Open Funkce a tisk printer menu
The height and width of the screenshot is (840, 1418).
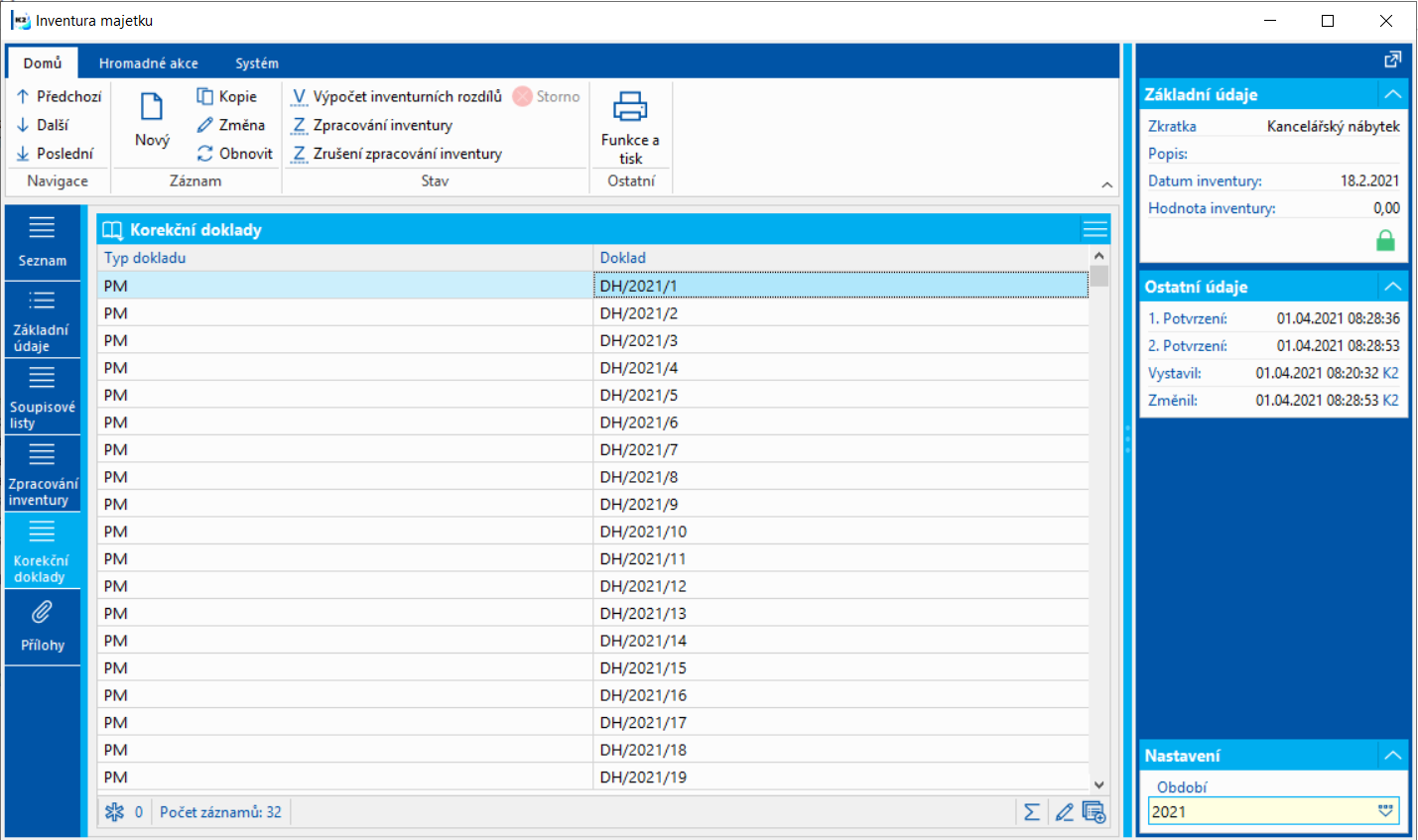point(630,127)
